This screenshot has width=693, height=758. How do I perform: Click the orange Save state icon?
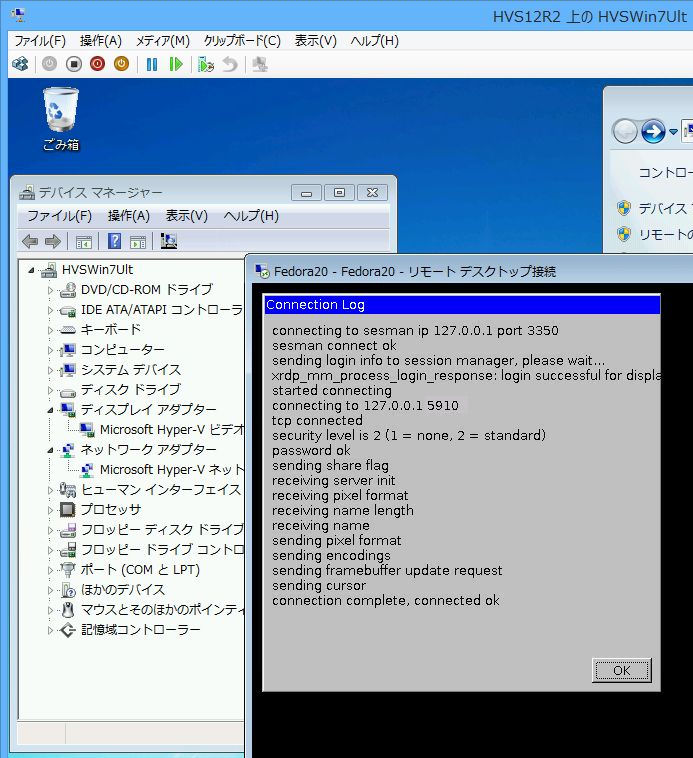[121, 64]
